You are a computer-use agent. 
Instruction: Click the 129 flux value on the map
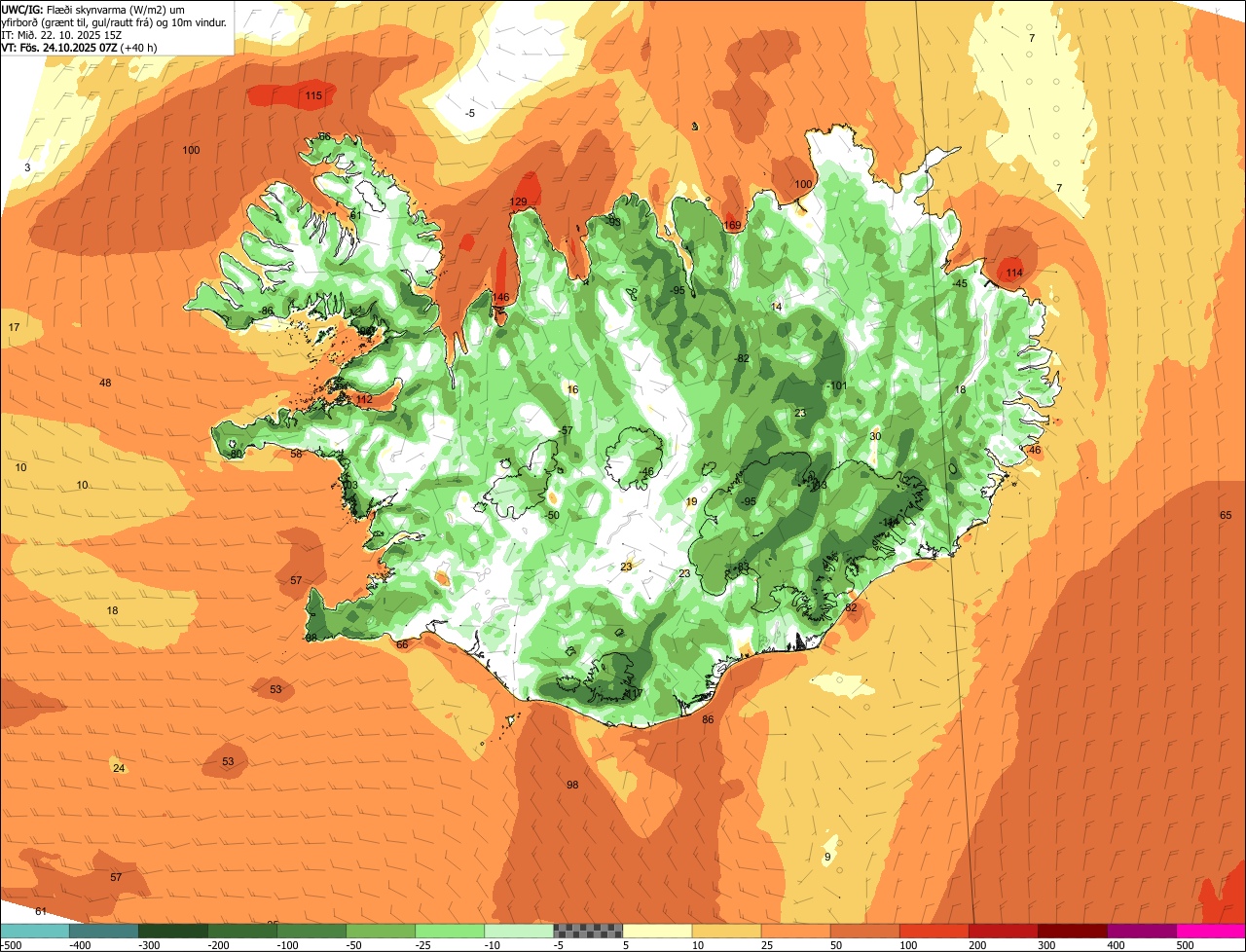click(x=518, y=201)
